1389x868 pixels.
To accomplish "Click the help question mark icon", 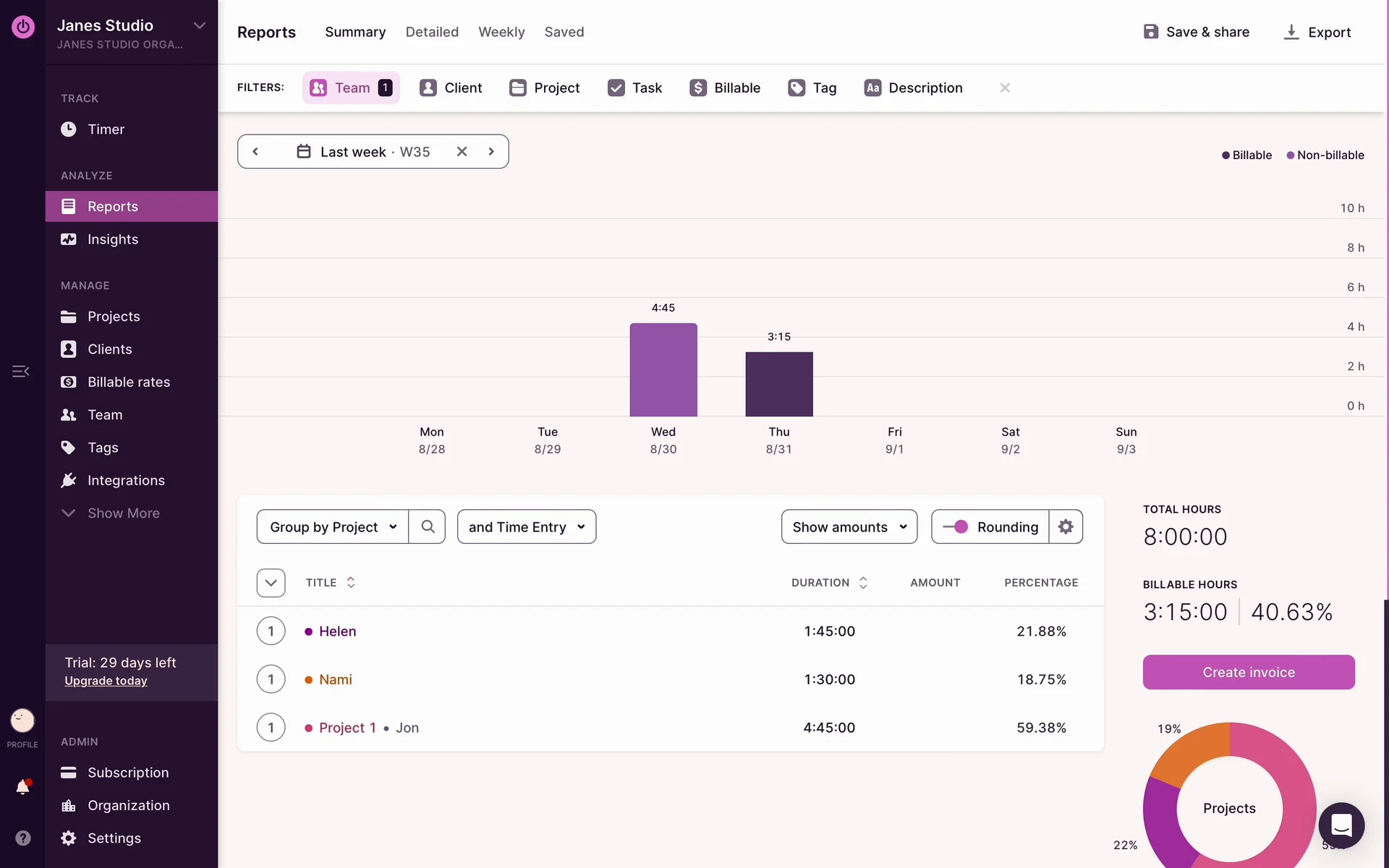I will [22, 838].
